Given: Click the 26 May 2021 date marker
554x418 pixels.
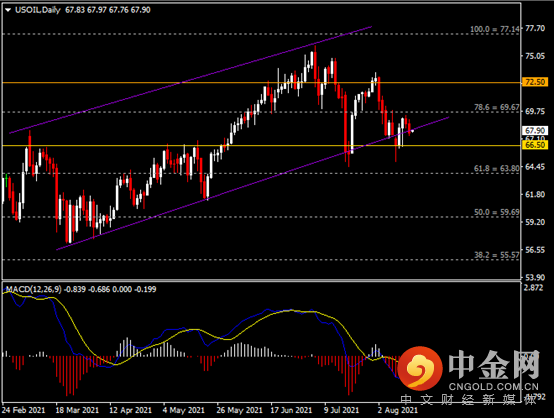Looking at the screenshot, I should coord(239,410).
